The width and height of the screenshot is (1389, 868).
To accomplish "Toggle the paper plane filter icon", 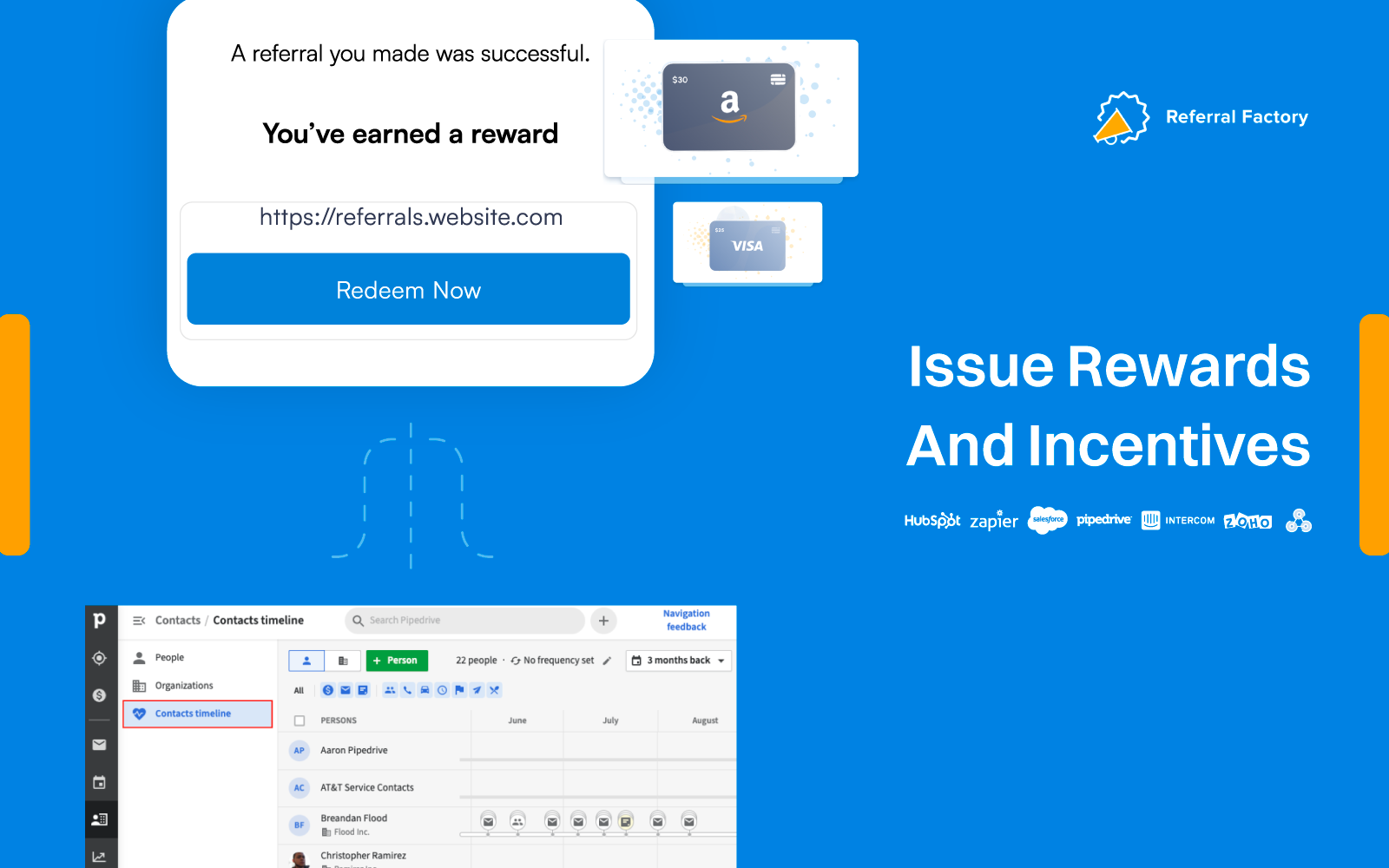I will click(477, 691).
